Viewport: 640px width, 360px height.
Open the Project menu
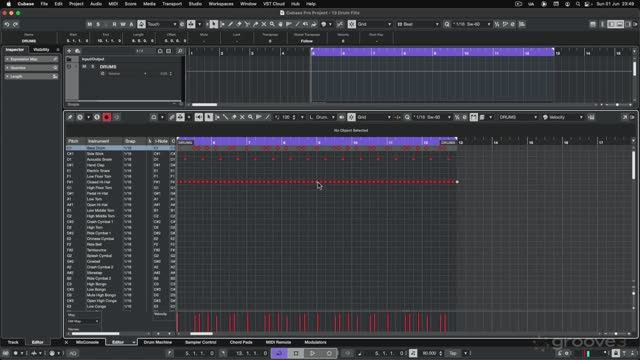[x=76, y=4]
